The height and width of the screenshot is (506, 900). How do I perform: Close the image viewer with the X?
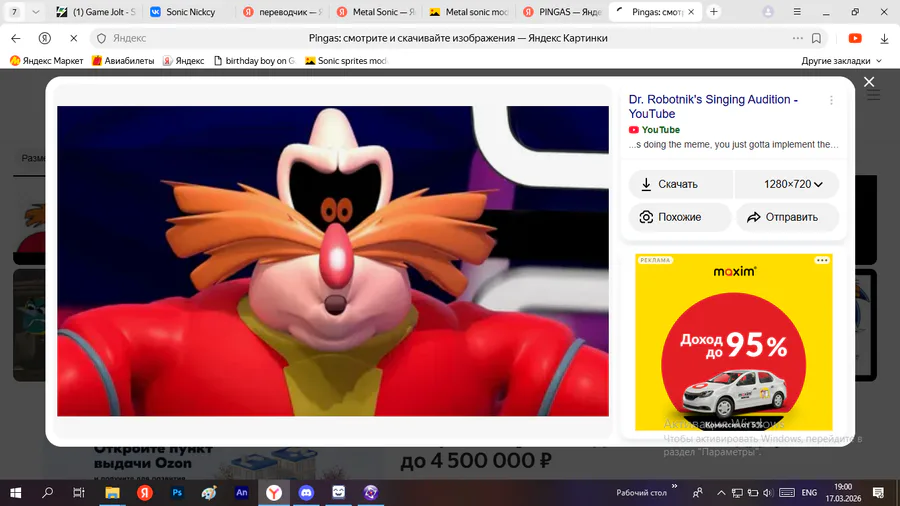[x=869, y=82]
